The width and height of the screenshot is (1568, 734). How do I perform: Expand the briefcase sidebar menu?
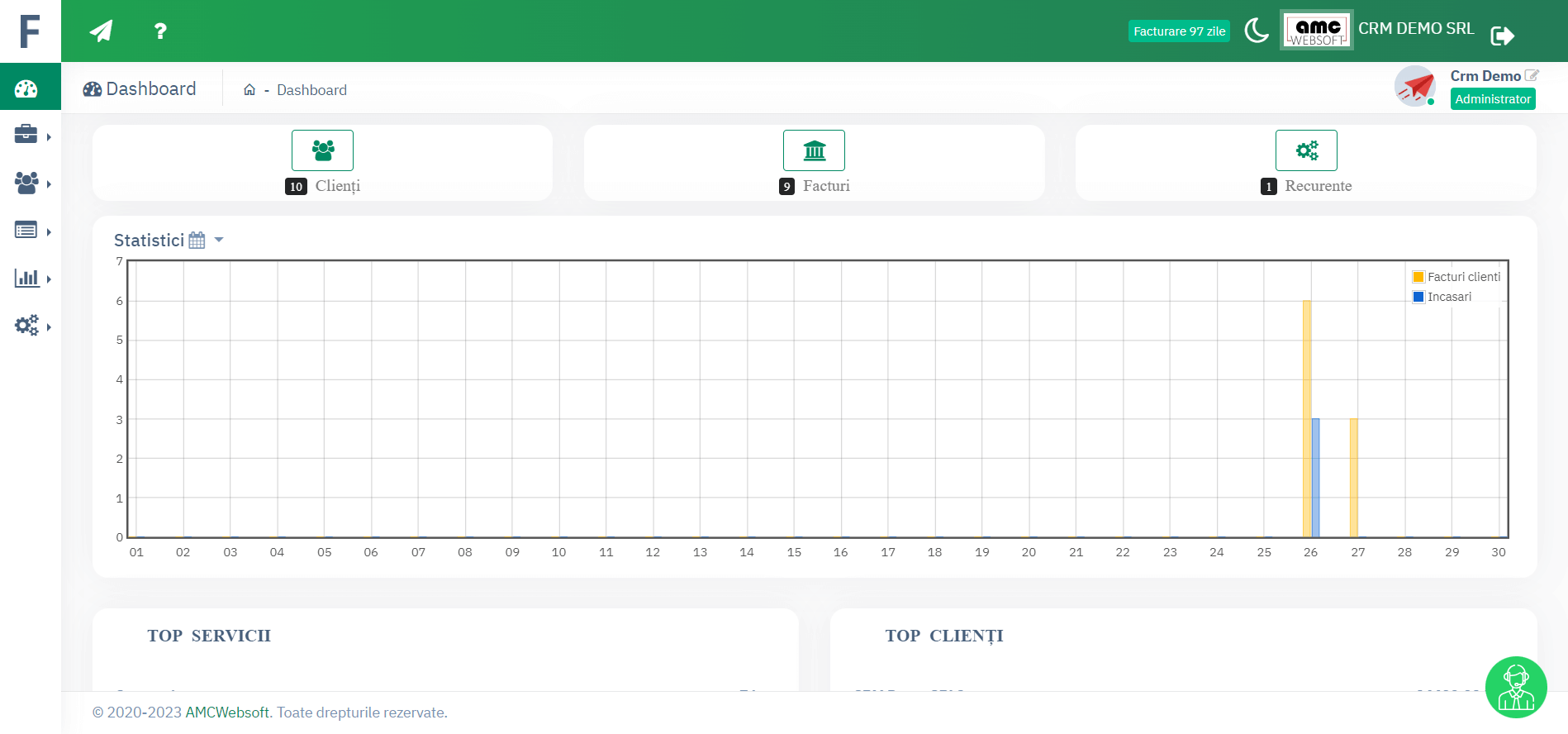point(31,135)
